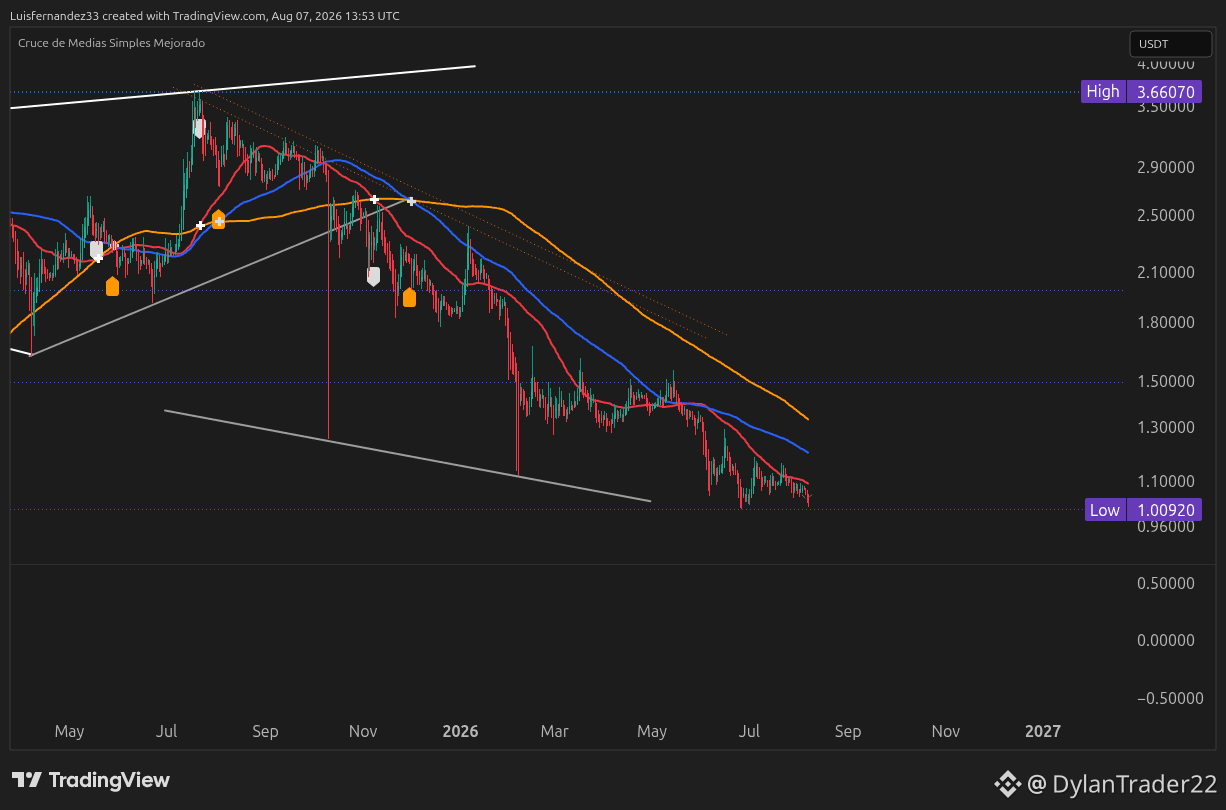
Task: Click the High price label
Action: tap(1103, 92)
